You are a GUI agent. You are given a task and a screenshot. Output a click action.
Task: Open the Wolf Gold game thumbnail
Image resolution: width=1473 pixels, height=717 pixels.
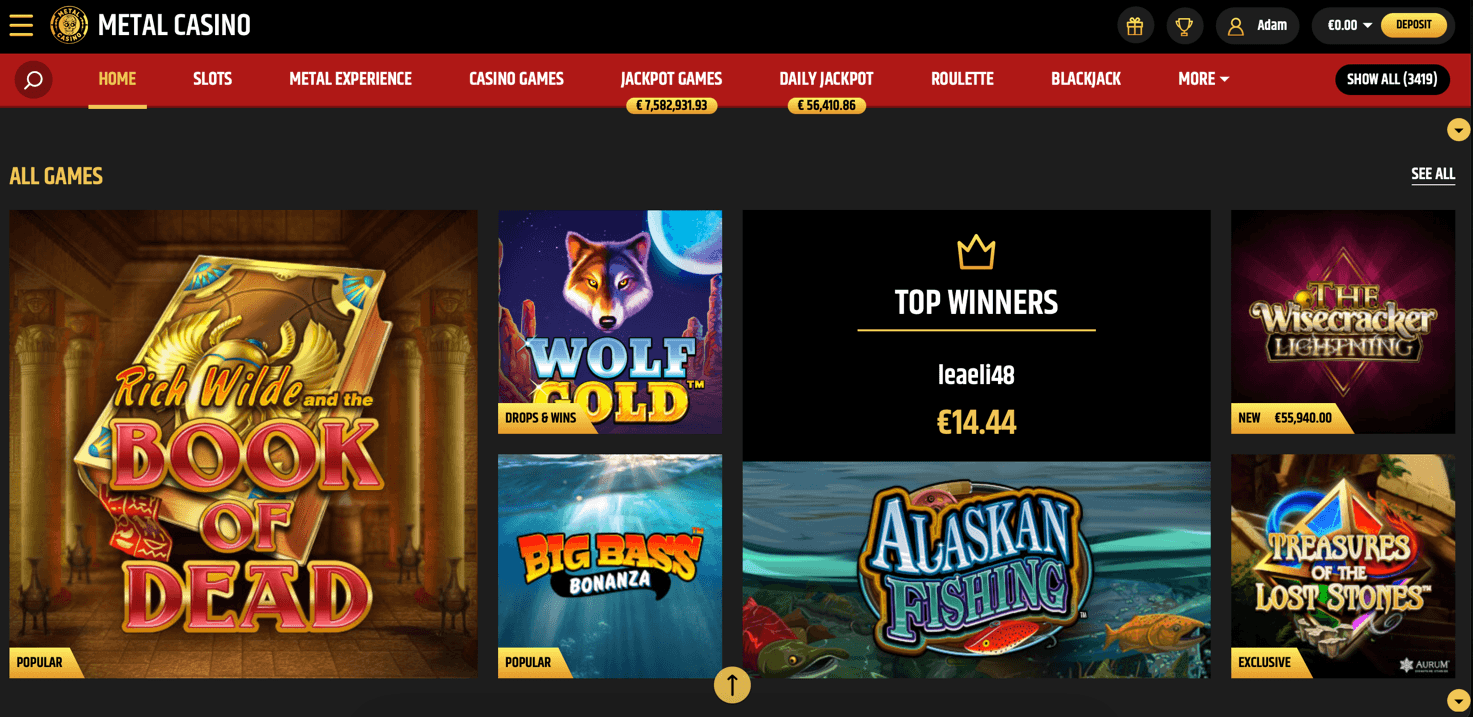(x=610, y=322)
